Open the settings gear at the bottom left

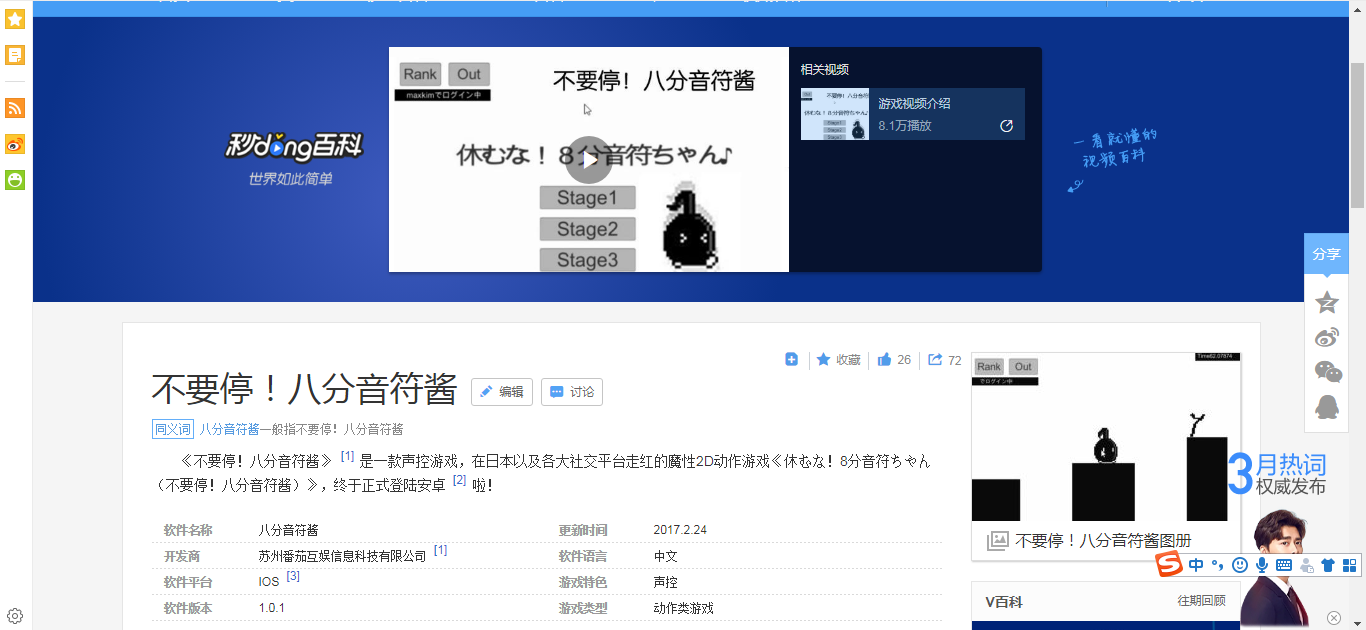pos(15,616)
